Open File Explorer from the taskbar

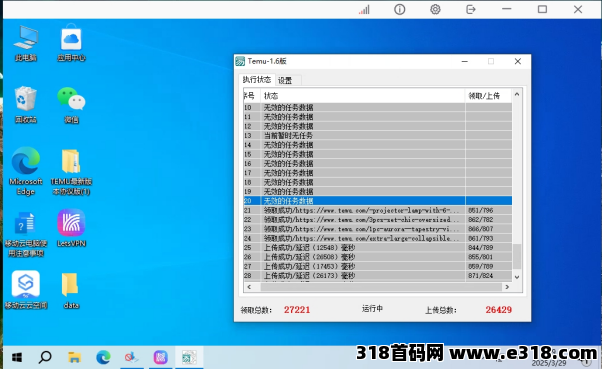(x=74, y=357)
